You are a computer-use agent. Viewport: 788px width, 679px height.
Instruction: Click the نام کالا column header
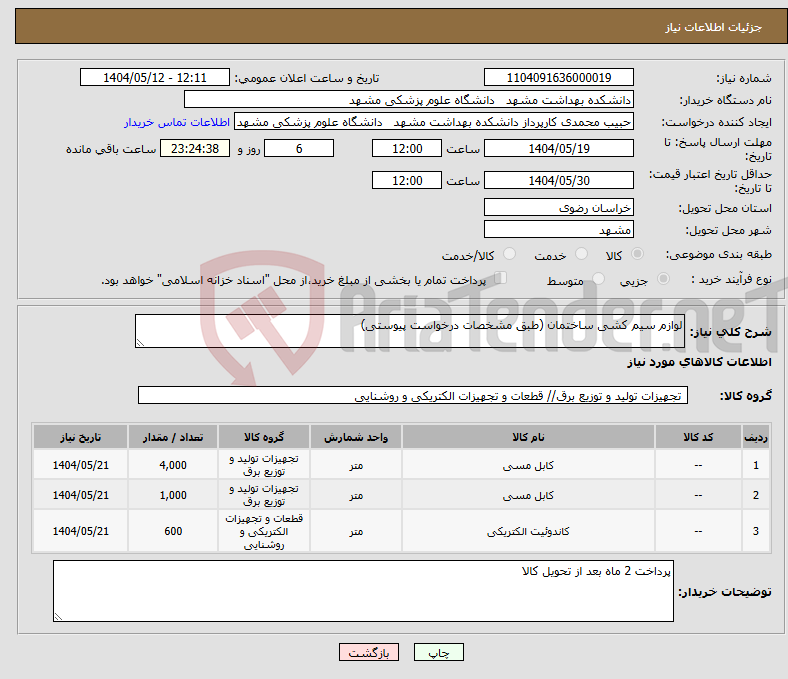(528, 437)
